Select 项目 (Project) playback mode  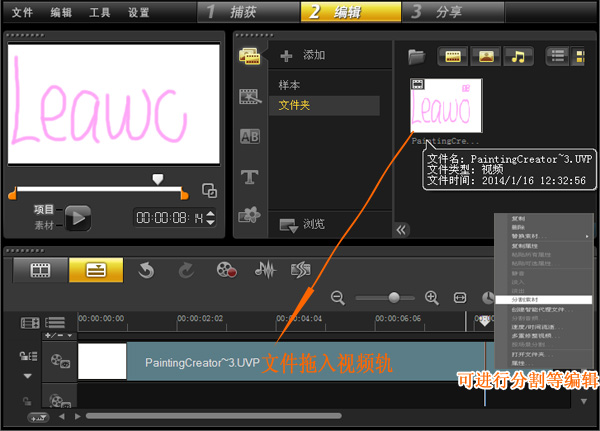(x=44, y=209)
